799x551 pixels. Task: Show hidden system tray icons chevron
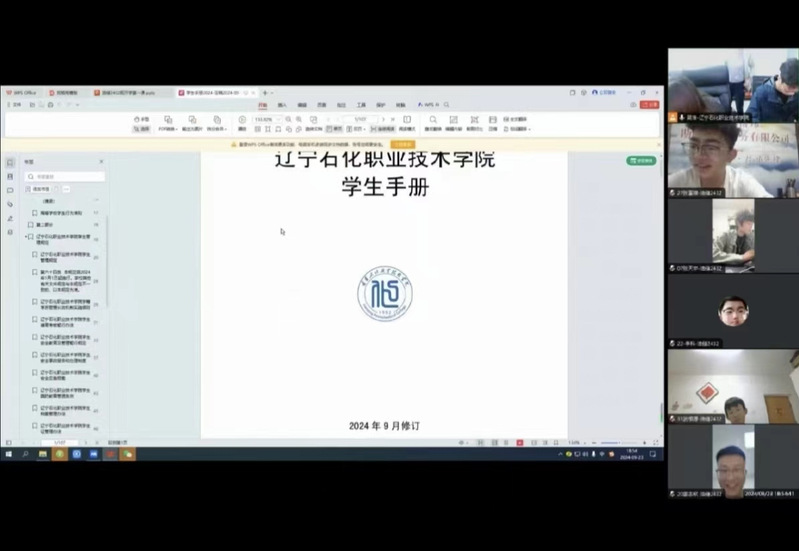560,454
